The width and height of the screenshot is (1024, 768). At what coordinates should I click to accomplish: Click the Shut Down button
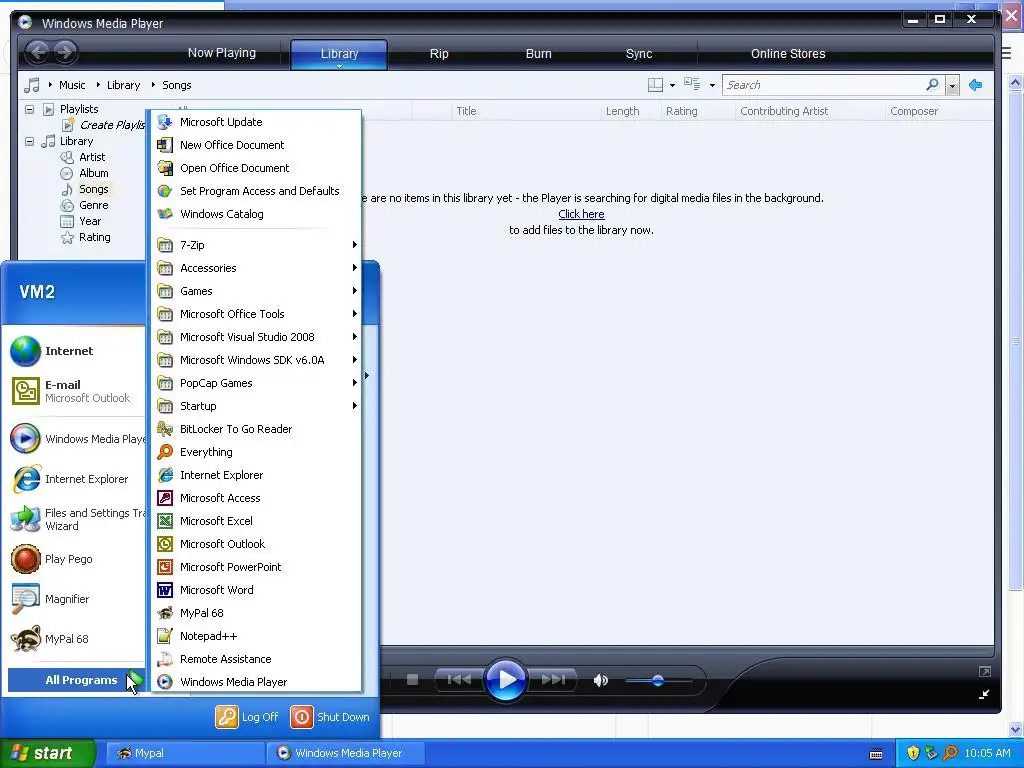pos(330,717)
